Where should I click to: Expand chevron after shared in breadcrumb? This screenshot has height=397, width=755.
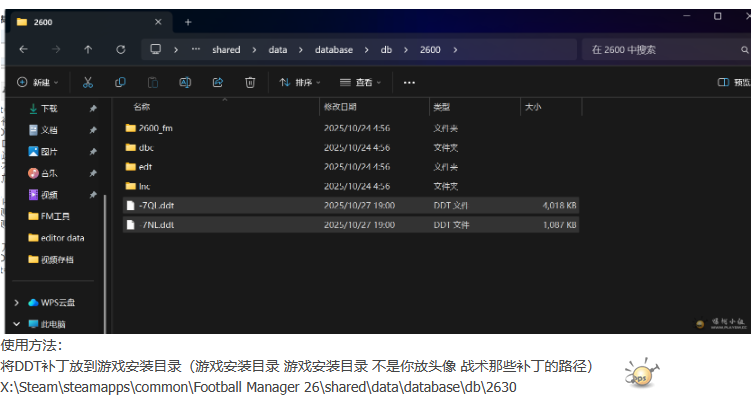[254, 50]
